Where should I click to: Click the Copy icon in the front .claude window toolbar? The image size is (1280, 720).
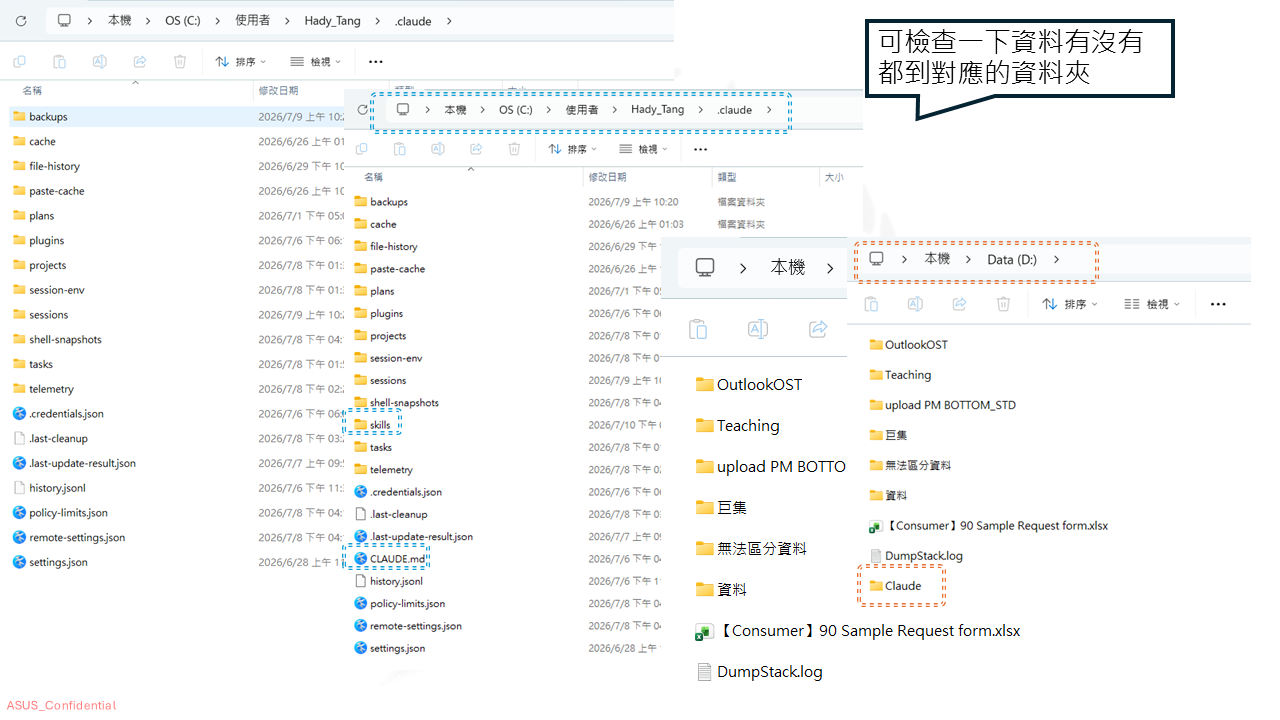[x=361, y=149]
